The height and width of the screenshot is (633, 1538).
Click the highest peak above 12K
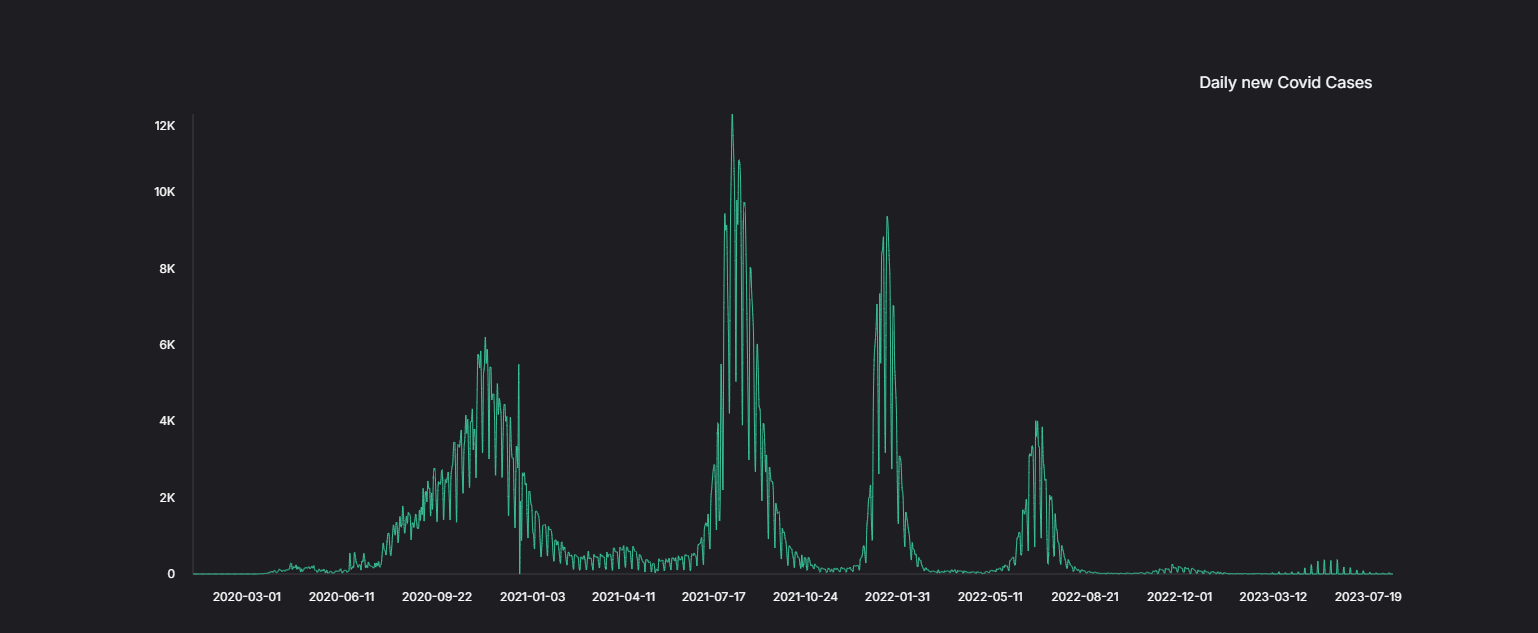pyautogui.click(x=732, y=117)
